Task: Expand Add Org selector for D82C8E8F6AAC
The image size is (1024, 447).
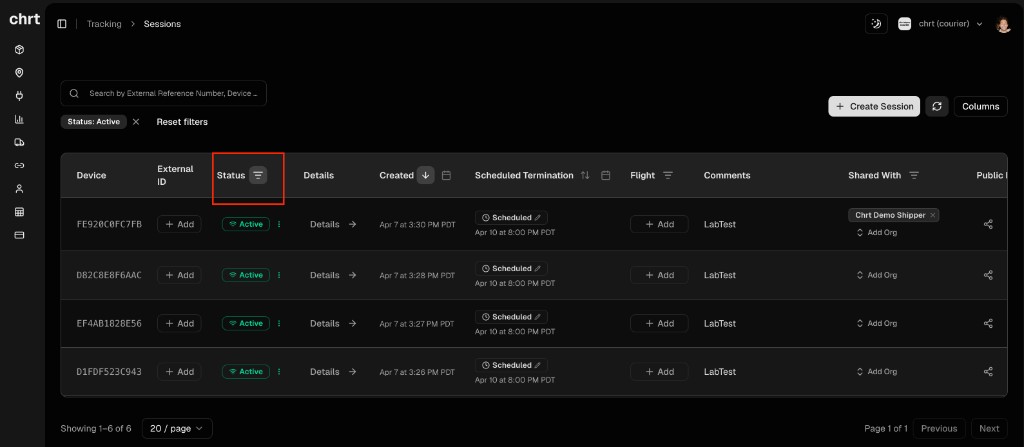Action: click(x=876, y=275)
